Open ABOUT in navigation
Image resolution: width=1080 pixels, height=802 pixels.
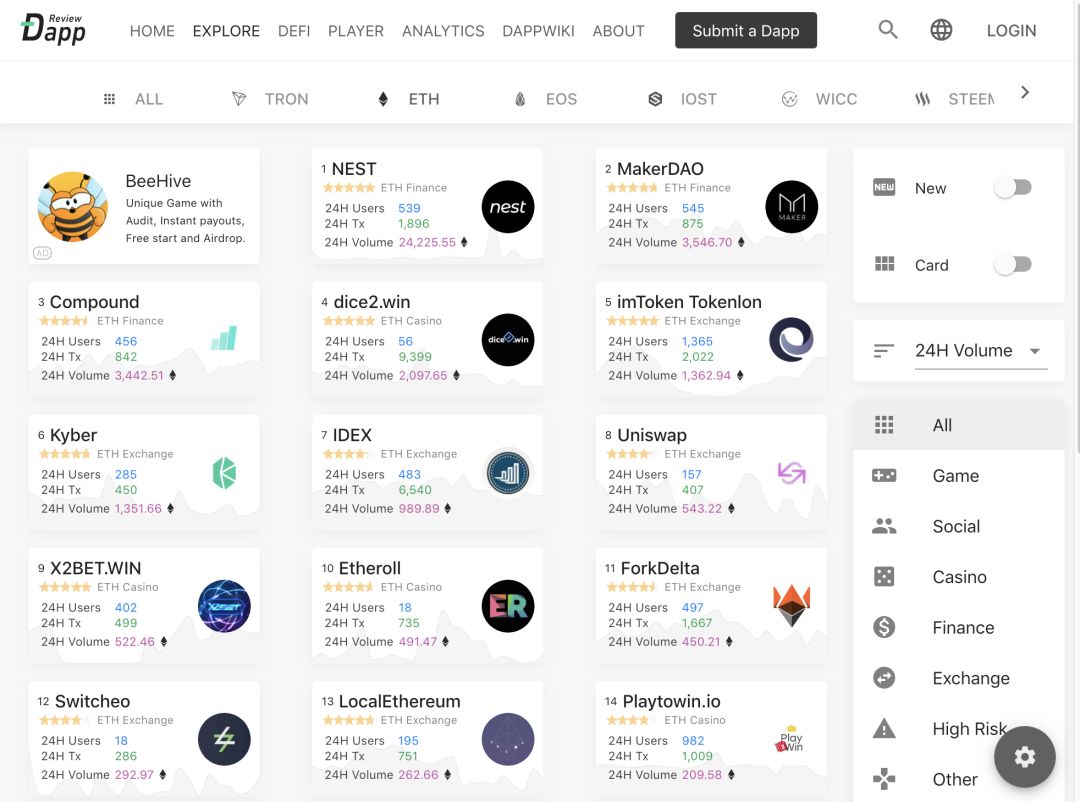[x=619, y=31]
